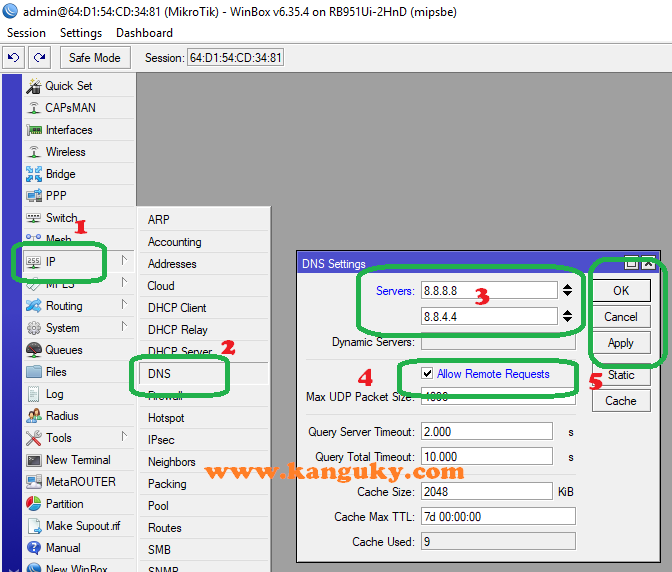This screenshot has width=672, height=572.
Task: Select SMB from the IP submenu
Action: [x=204, y=550]
